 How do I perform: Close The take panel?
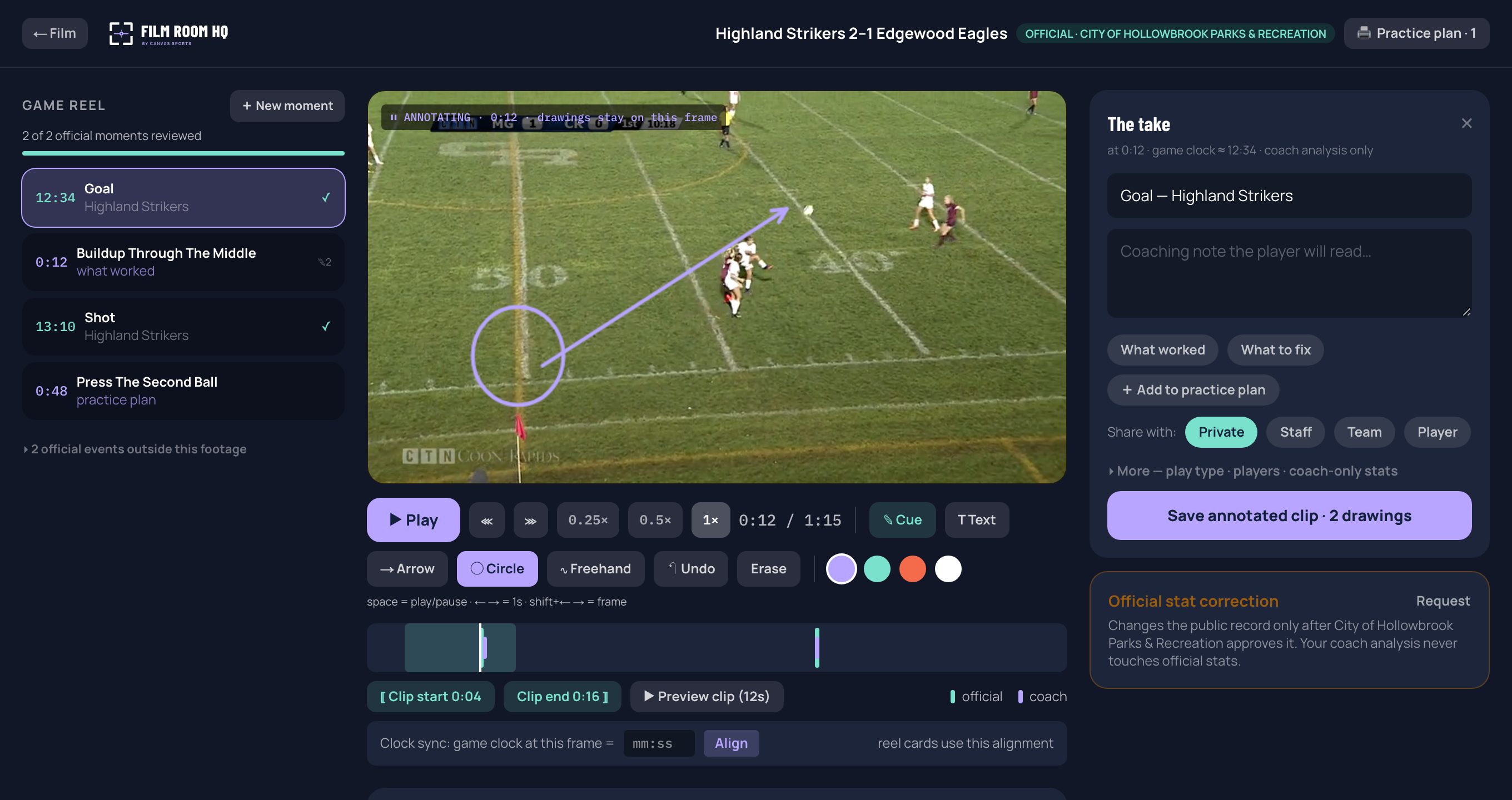pos(1466,123)
